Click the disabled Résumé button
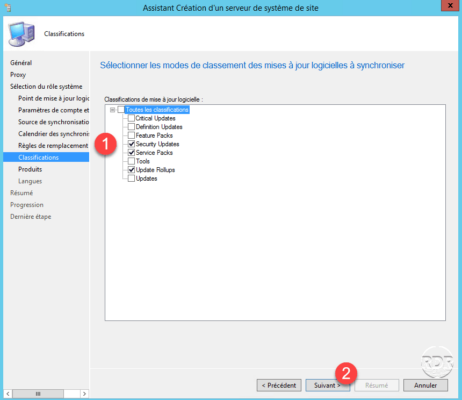The height and width of the screenshot is (400, 462). coord(377,385)
